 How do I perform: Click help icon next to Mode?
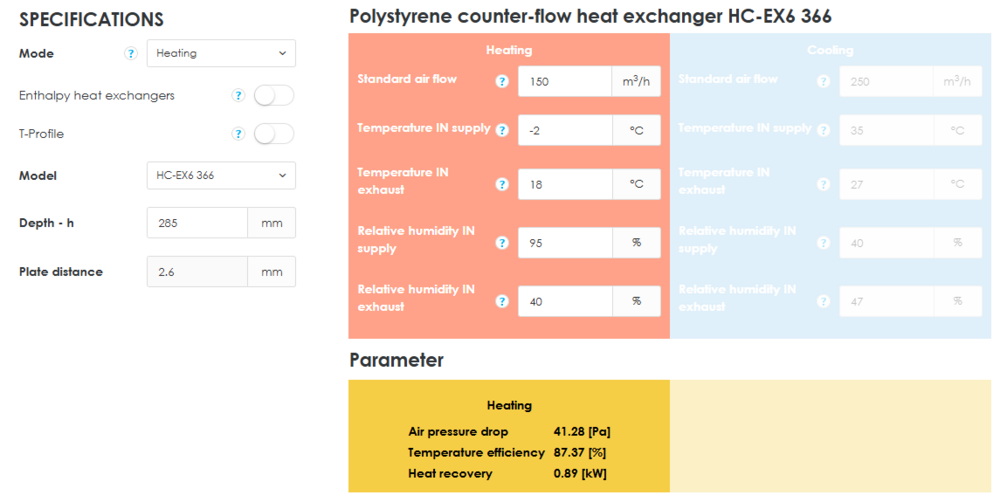(x=130, y=54)
